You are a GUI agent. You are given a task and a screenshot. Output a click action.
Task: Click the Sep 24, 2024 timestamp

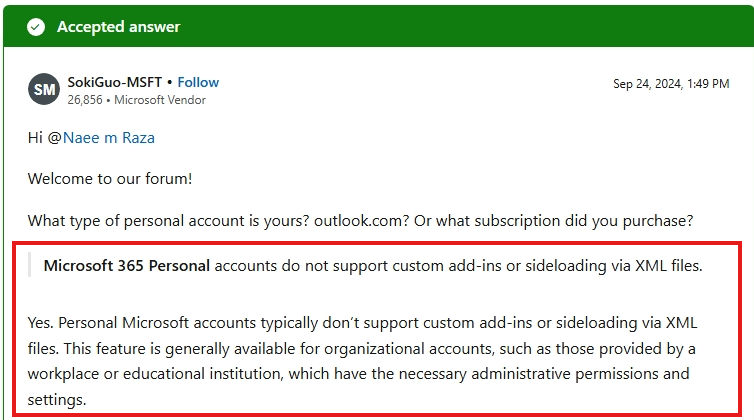click(671, 84)
